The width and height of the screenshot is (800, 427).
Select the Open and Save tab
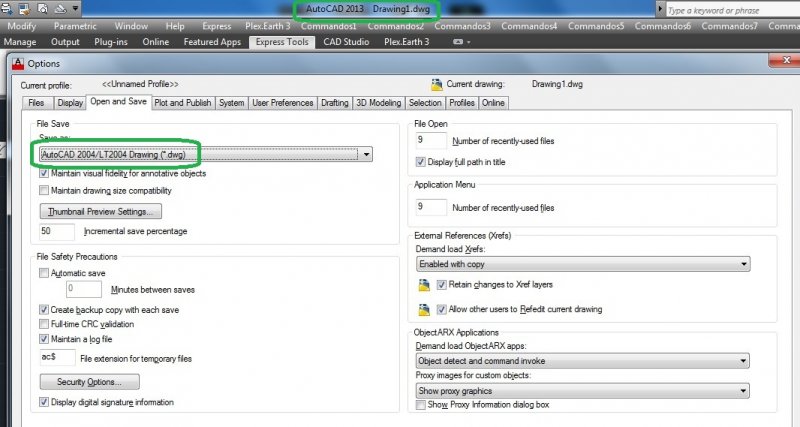[118, 102]
